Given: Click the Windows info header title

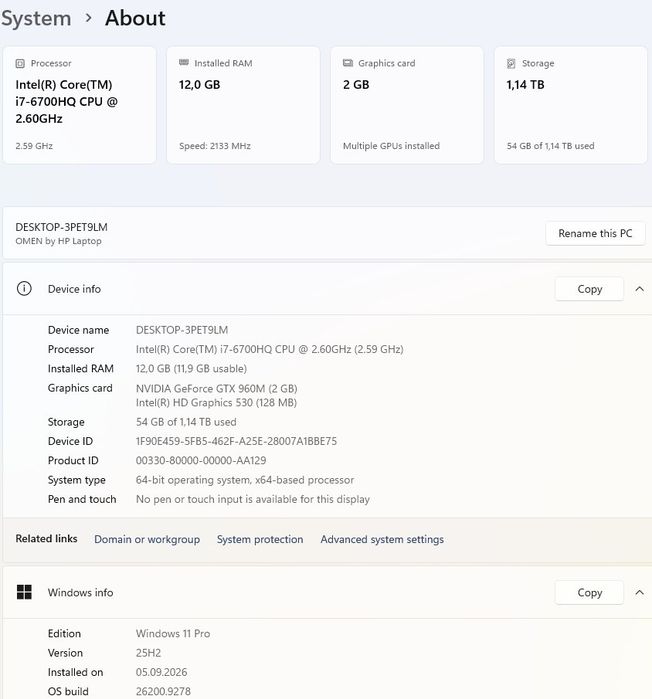Looking at the screenshot, I should click(x=81, y=592).
